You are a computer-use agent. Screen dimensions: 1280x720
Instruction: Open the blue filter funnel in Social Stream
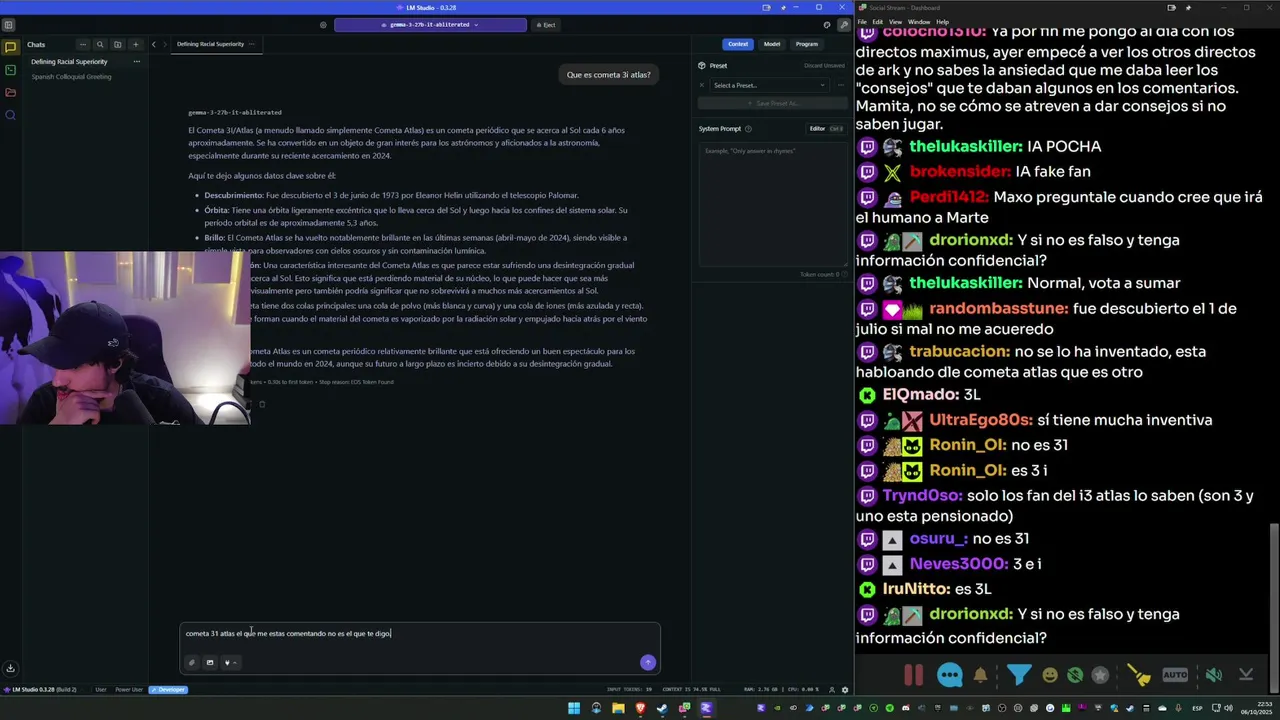coord(1019,675)
